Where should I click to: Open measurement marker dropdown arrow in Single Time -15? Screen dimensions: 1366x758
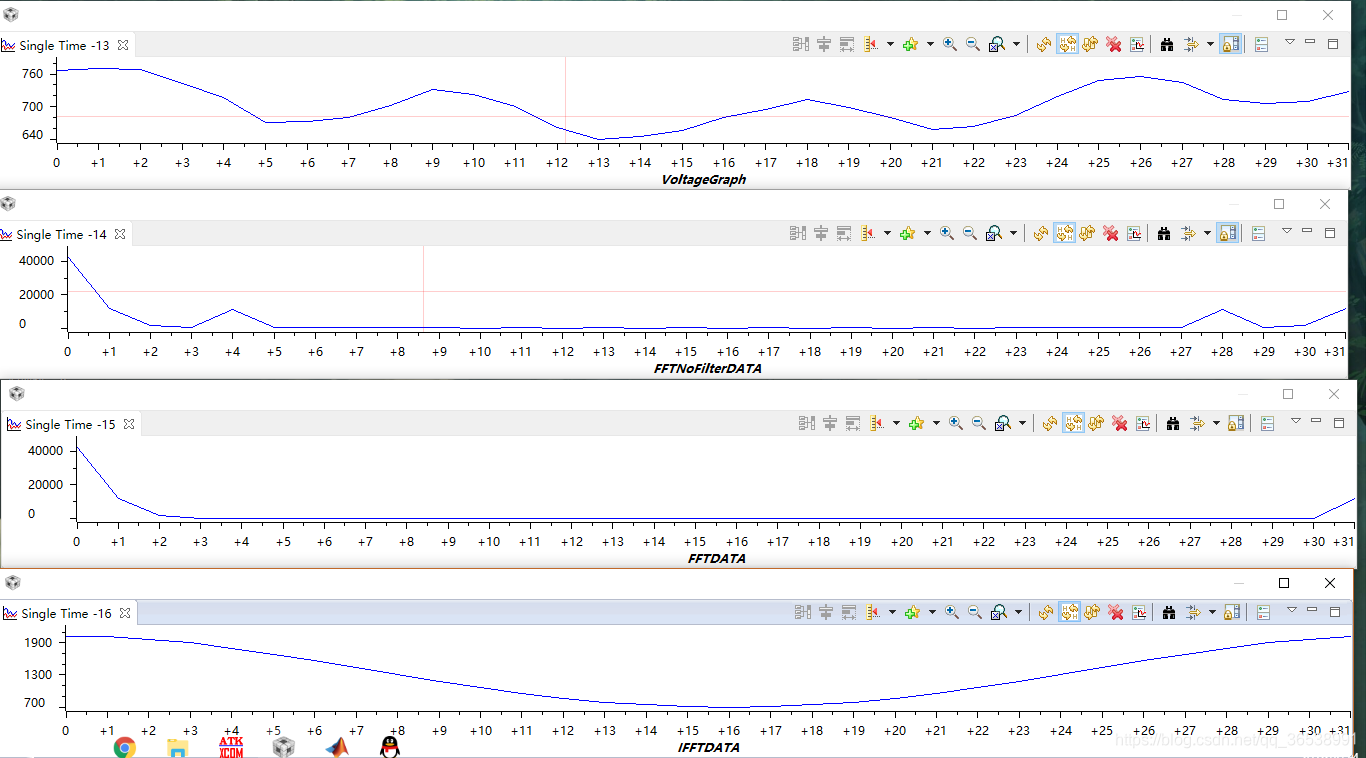pyautogui.click(x=896, y=424)
